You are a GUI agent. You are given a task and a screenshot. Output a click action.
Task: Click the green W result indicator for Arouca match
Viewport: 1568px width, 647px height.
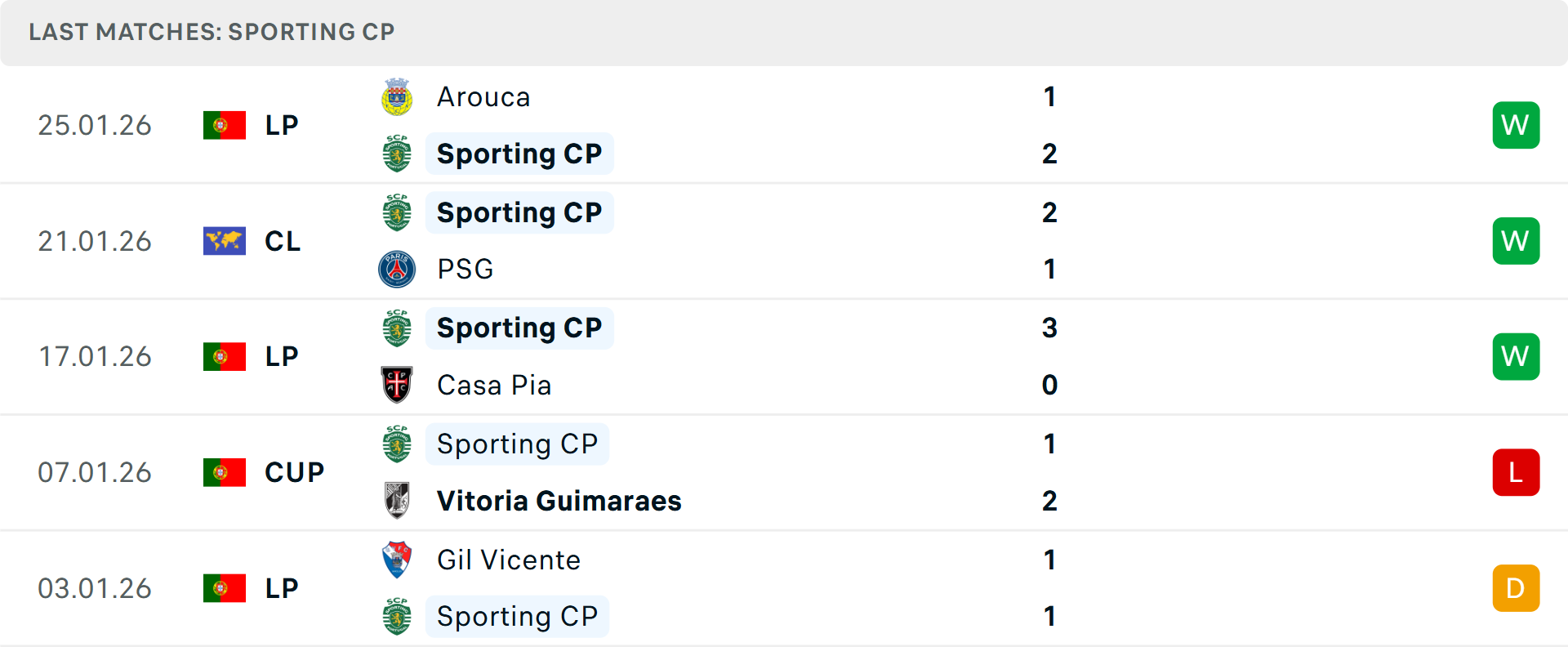pyautogui.click(x=1516, y=124)
